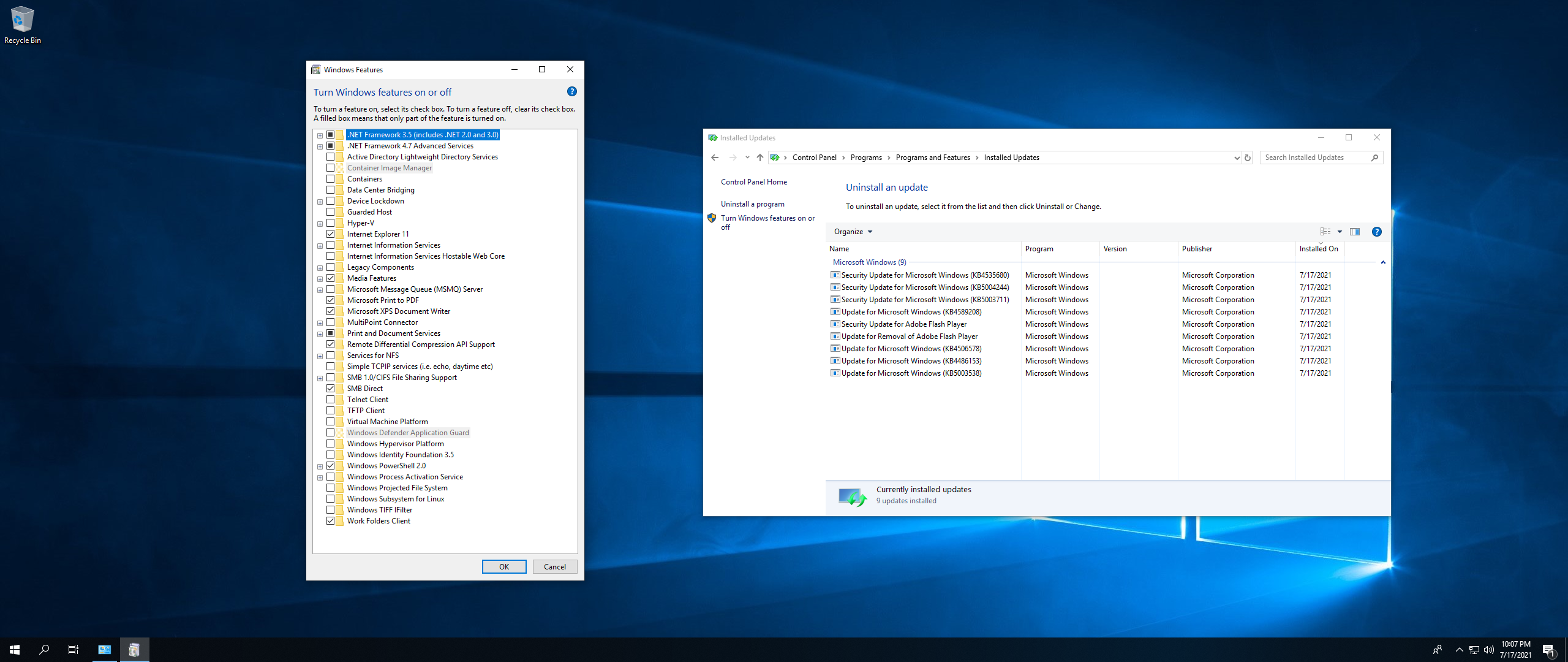Screen dimensions: 1568x662
Task: Click the Control Panel breadcrumb
Action: pos(814,158)
